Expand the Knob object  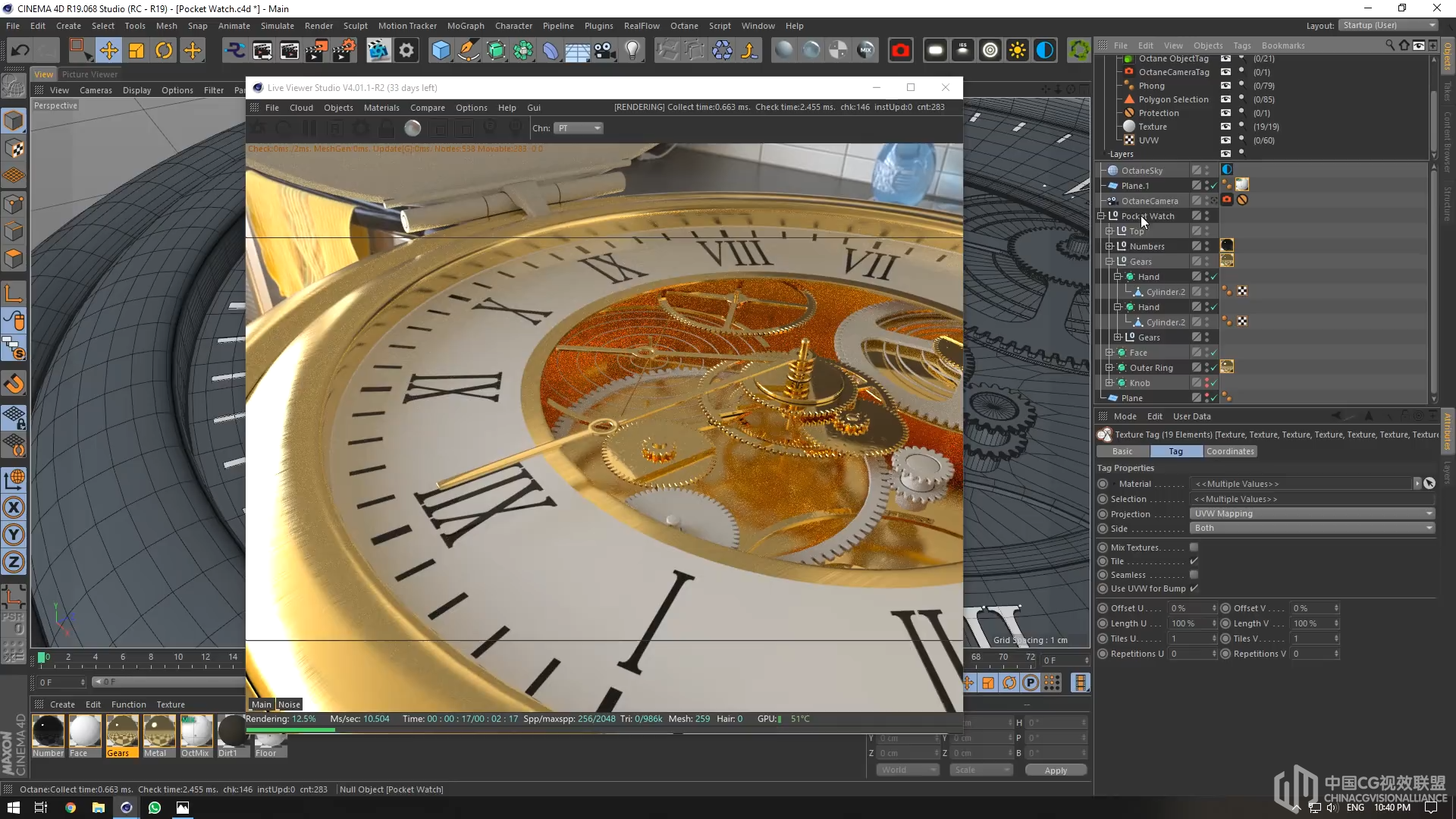[1109, 383]
